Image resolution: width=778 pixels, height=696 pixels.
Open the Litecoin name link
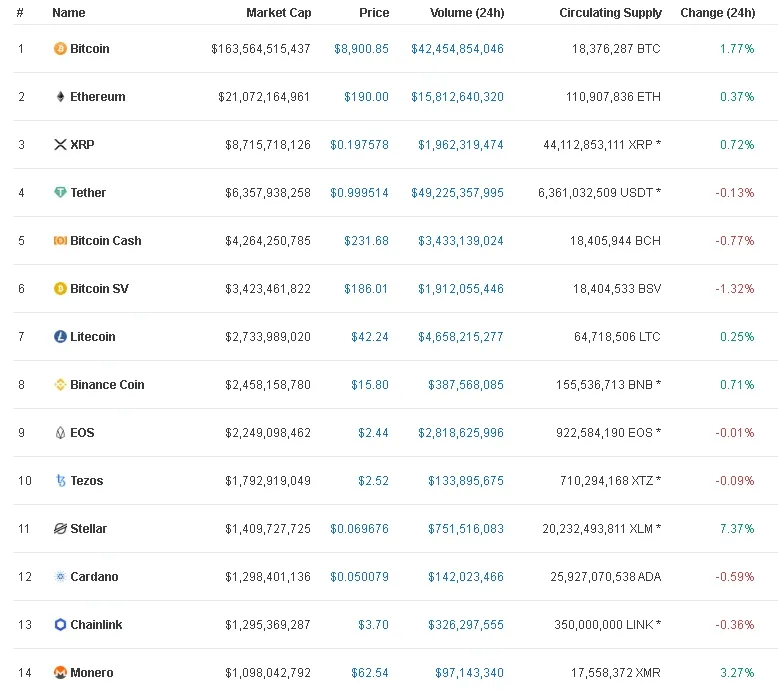pyautogui.click(x=93, y=337)
